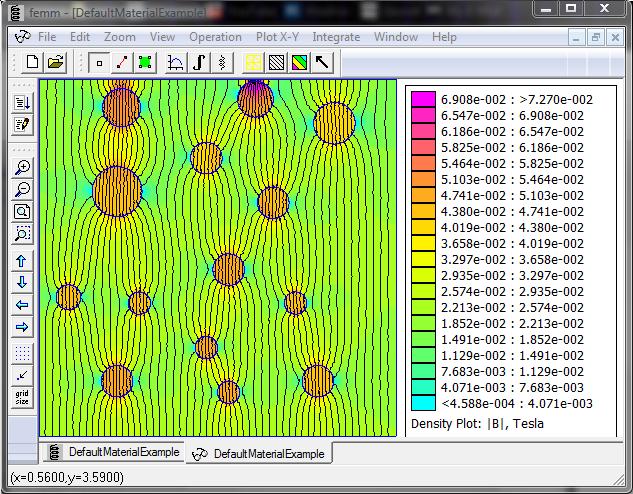This screenshot has width=633, height=494.
Task: Click the magenta top legend swatch
Action: (423, 99)
